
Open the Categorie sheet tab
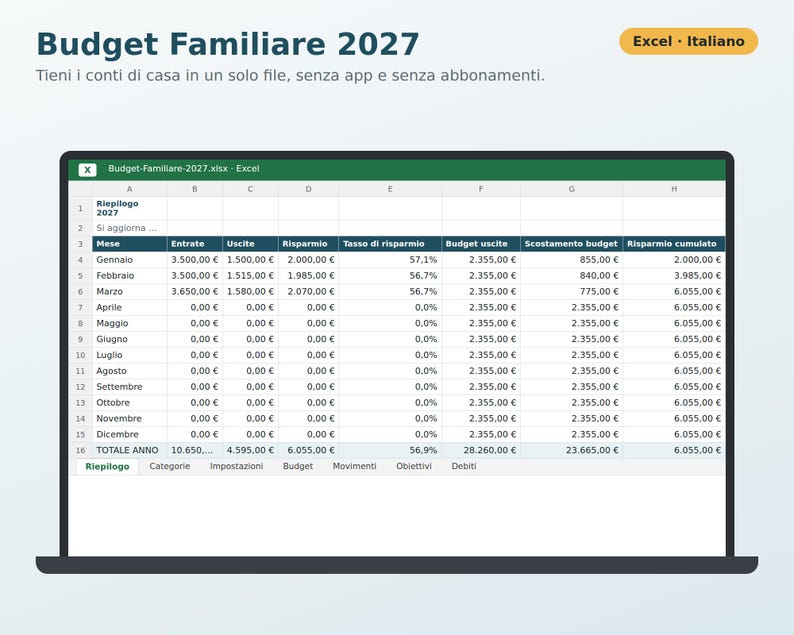click(170, 466)
